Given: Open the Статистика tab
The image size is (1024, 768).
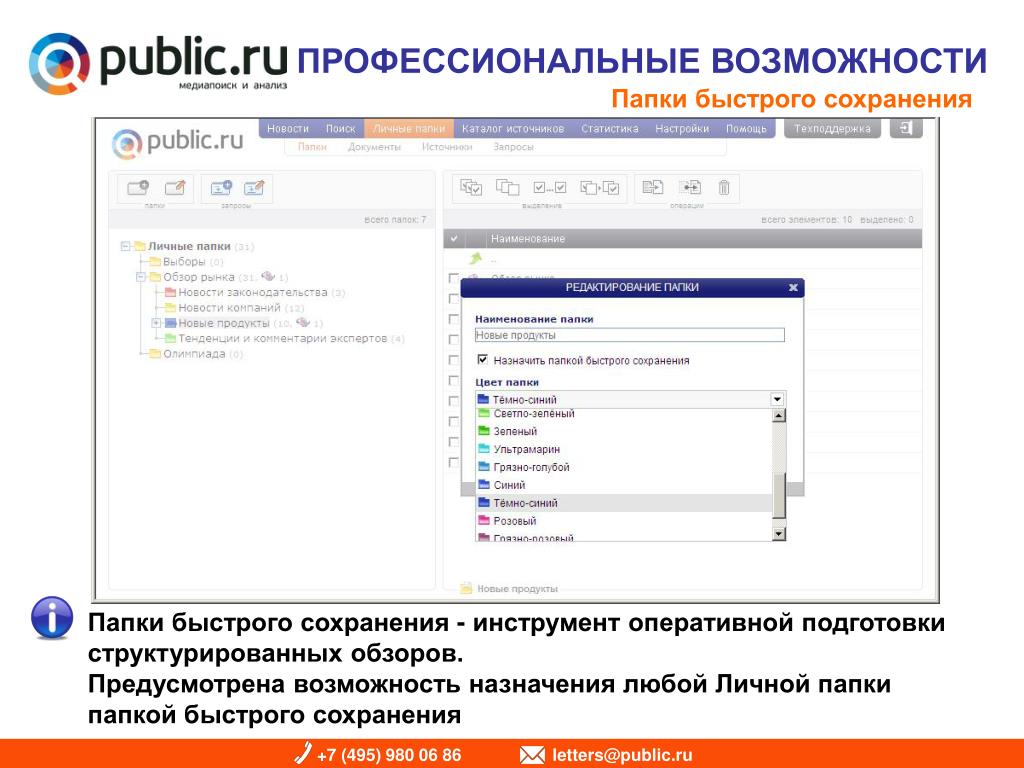Looking at the screenshot, I should coord(610,129).
